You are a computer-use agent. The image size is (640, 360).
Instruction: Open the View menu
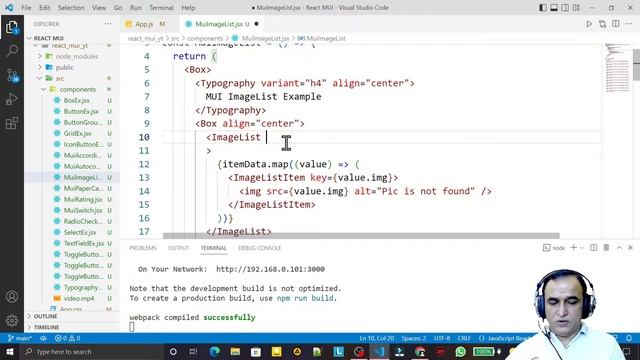pos(99,8)
